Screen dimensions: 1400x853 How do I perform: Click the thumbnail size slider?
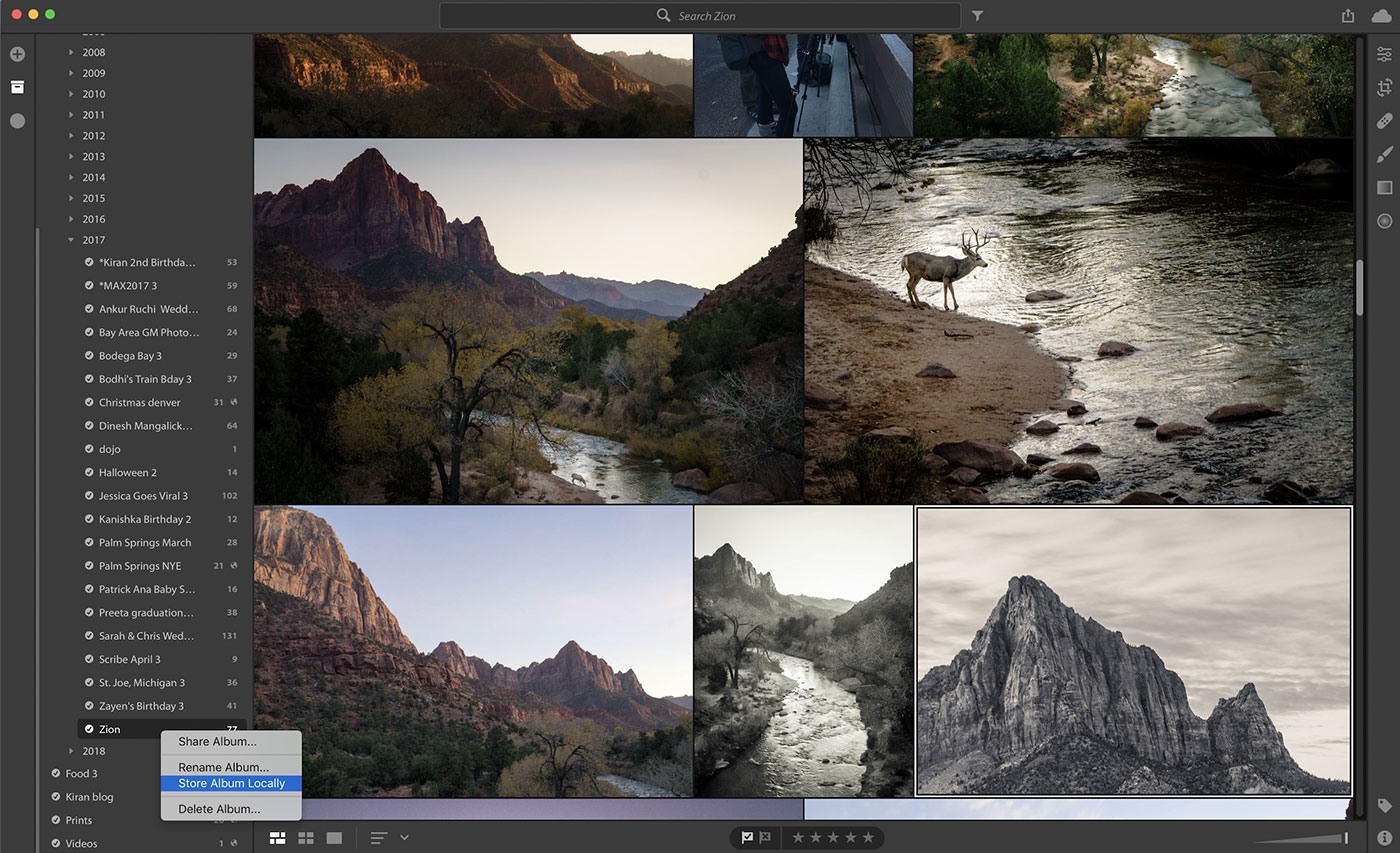pos(1301,838)
